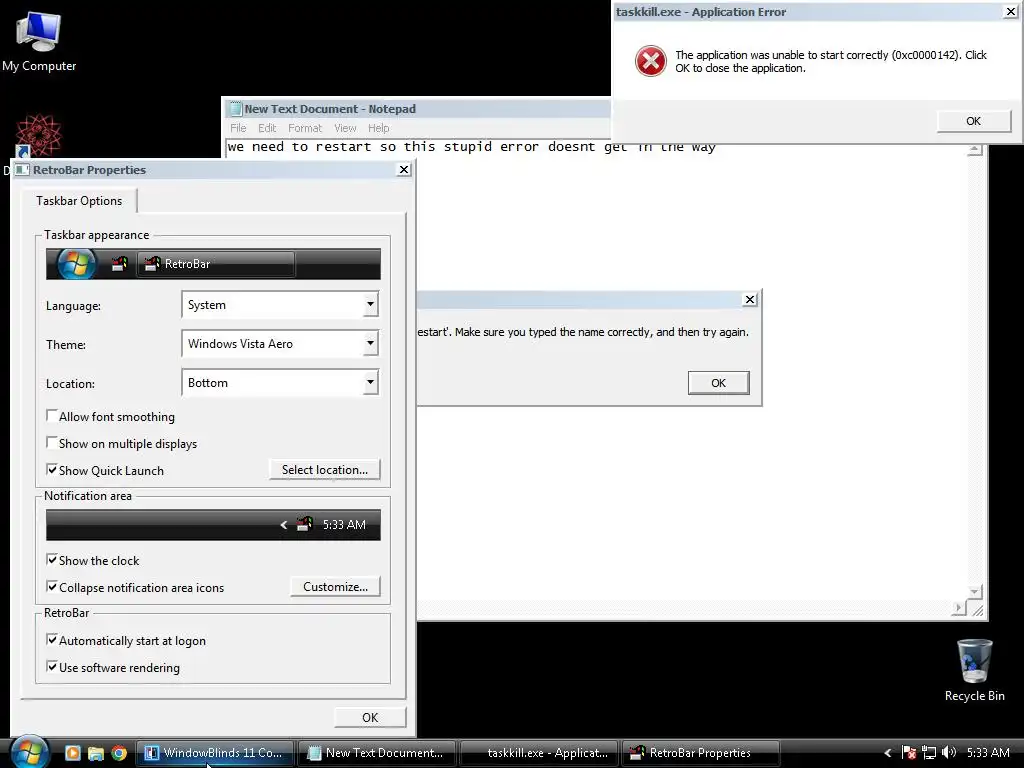Close the RetroBar Properties window

coord(404,170)
